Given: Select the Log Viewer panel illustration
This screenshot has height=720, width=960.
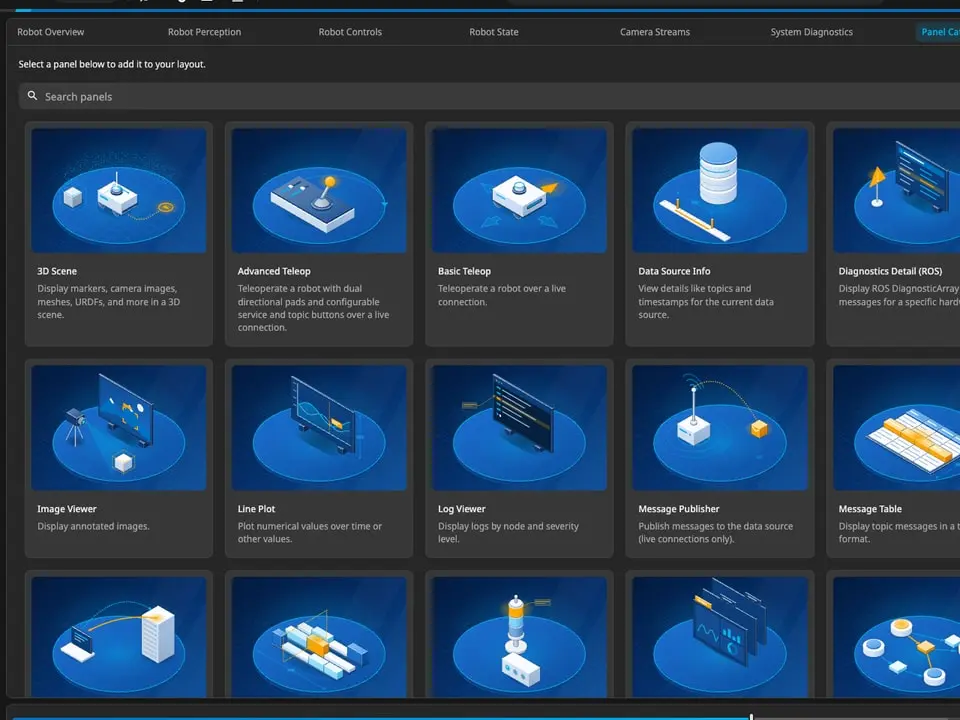Looking at the screenshot, I should click(519, 428).
